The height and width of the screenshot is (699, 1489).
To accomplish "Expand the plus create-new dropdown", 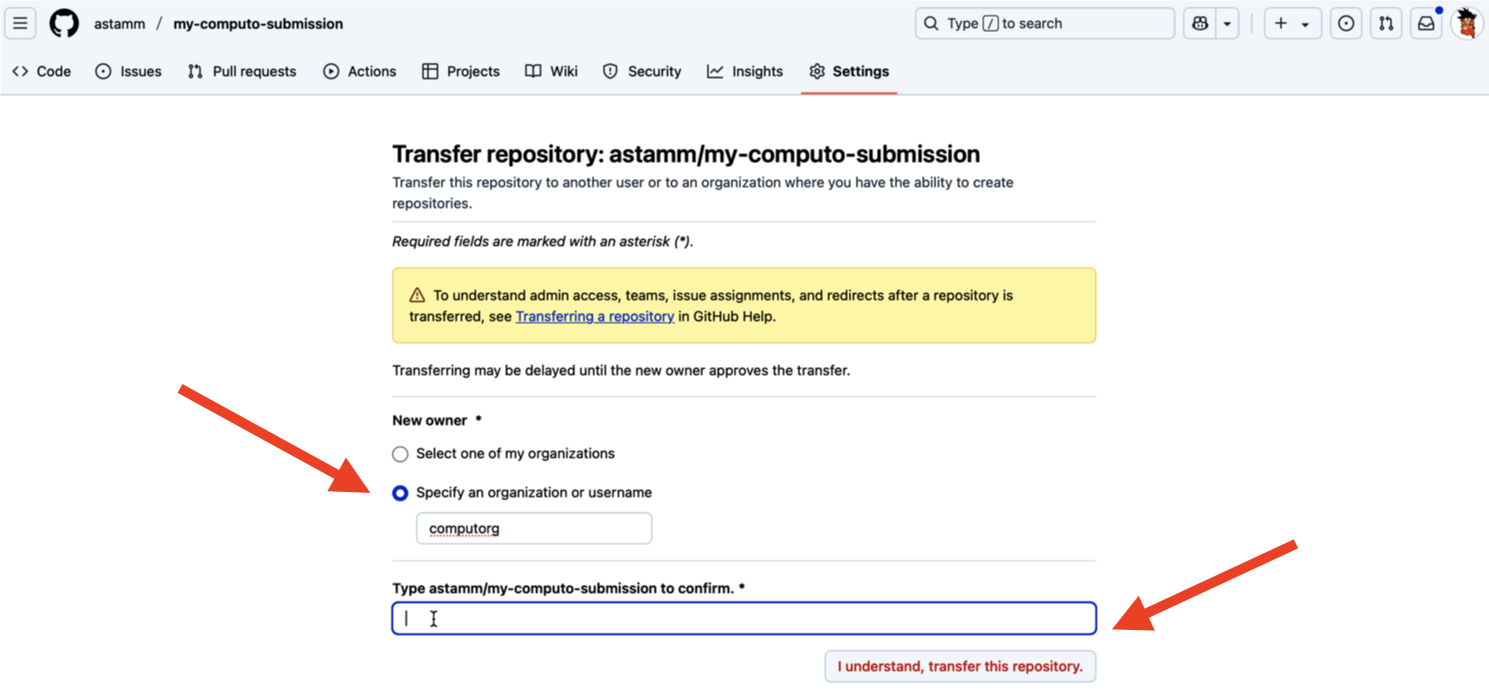I will tap(1293, 24).
